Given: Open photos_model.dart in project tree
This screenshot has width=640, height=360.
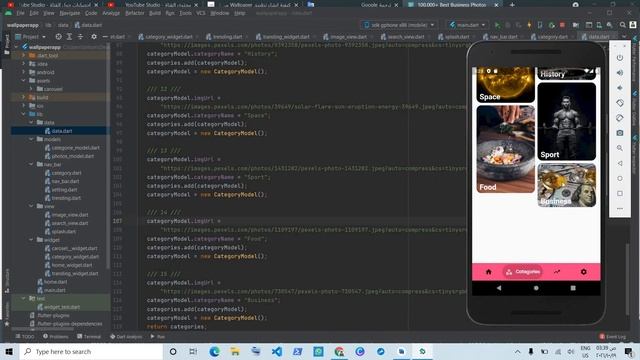Looking at the screenshot, I should [x=72, y=156].
